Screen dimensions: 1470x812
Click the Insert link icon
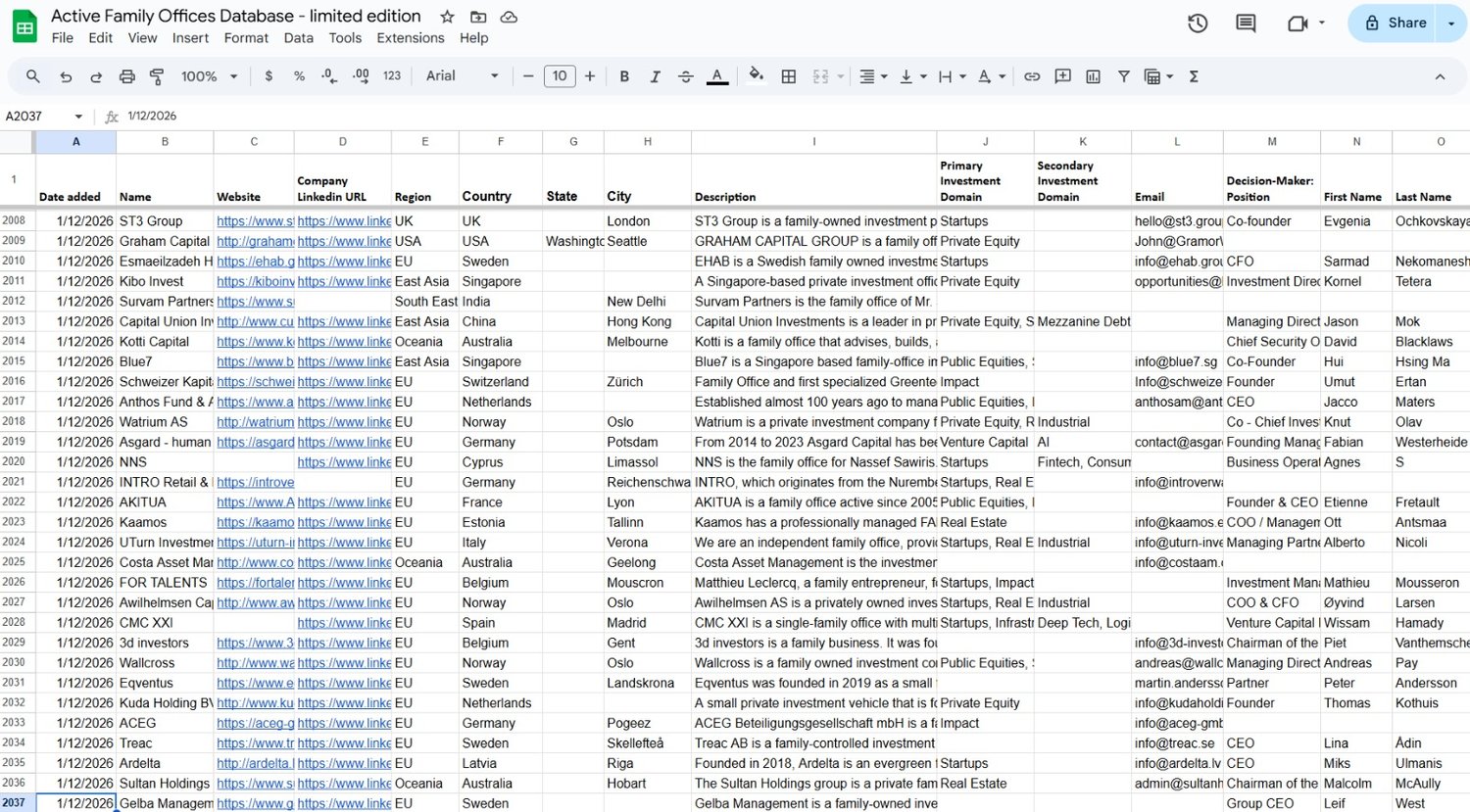(1032, 76)
